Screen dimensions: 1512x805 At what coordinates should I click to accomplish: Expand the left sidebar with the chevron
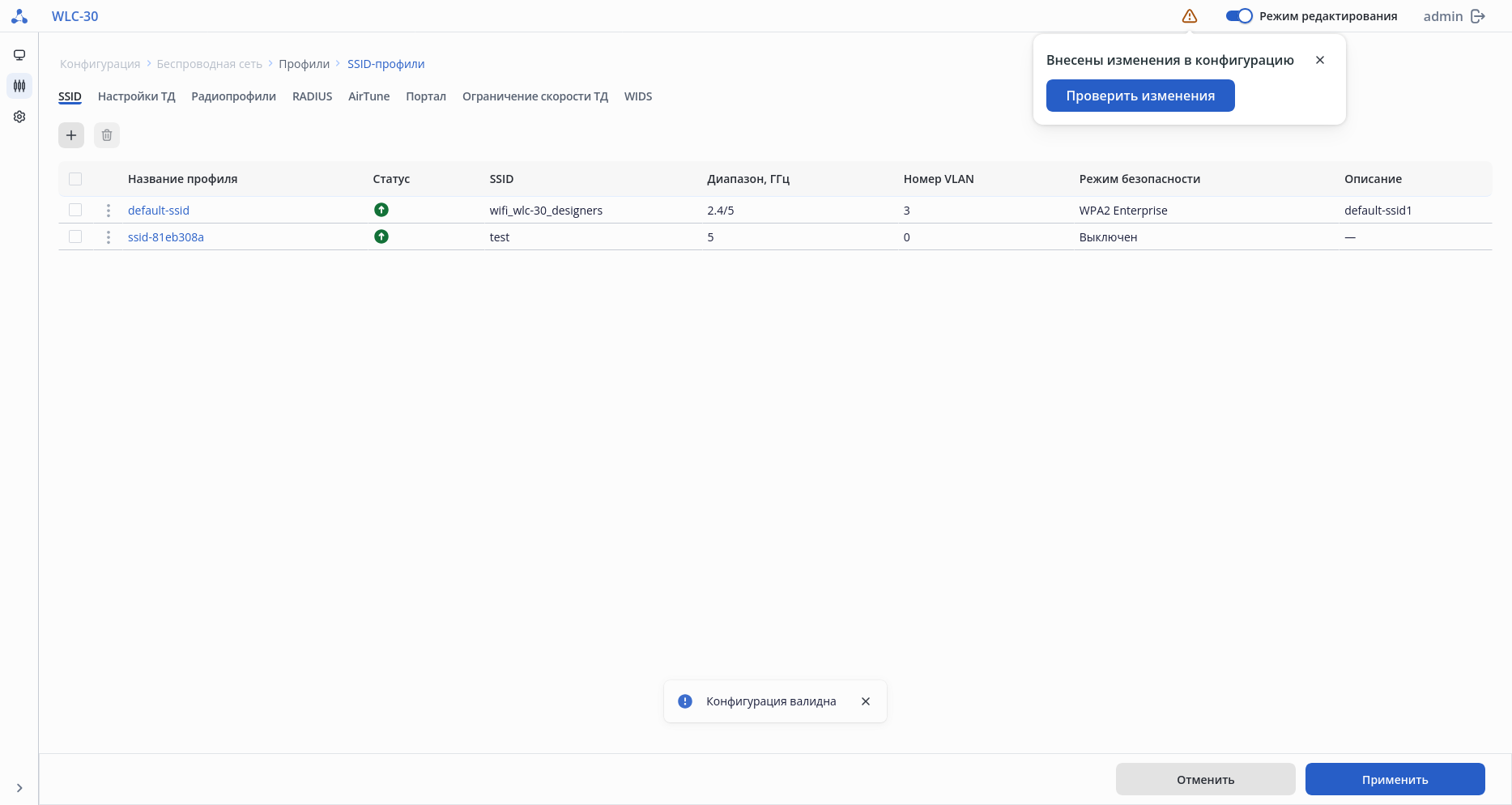[x=19, y=788]
